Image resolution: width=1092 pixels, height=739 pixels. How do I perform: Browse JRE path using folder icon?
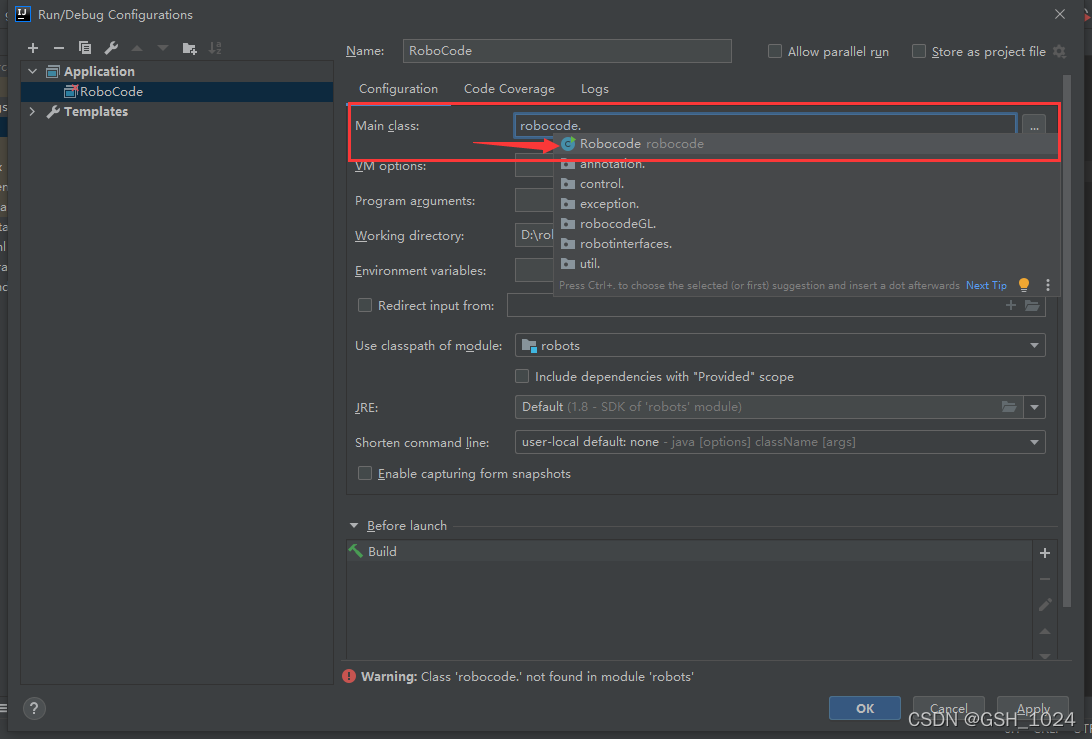point(1008,407)
